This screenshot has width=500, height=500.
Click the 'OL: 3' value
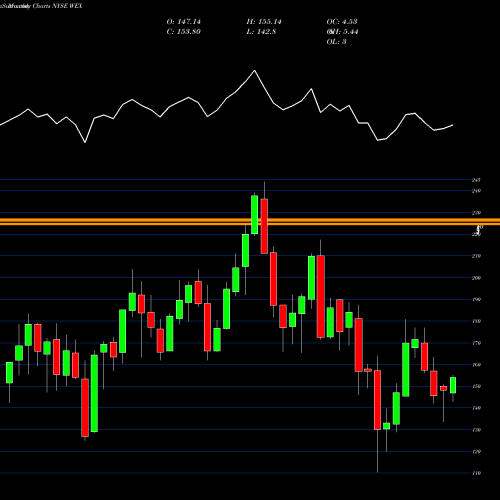coord(336,42)
